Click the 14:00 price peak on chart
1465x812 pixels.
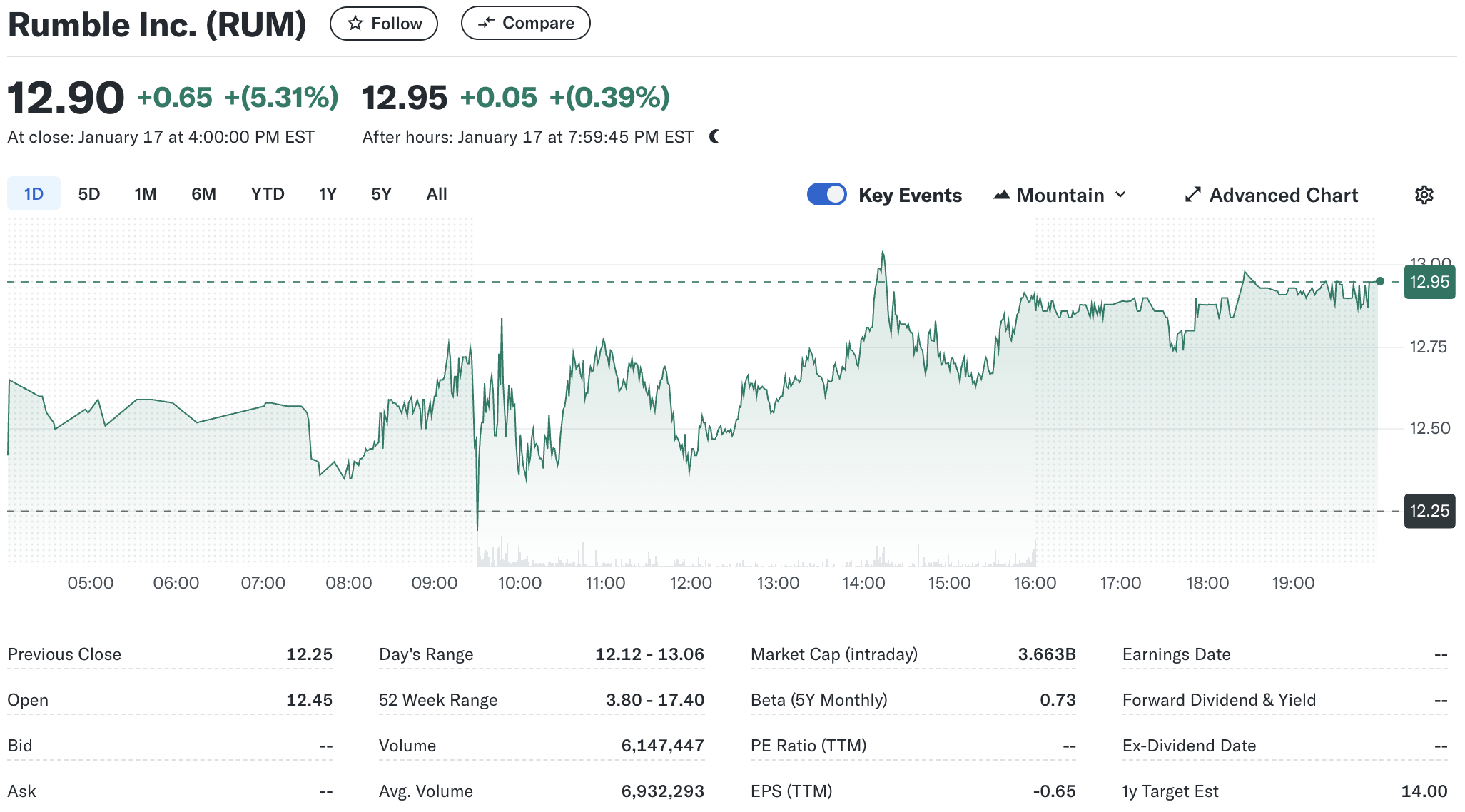pyautogui.click(x=883, y=253)
